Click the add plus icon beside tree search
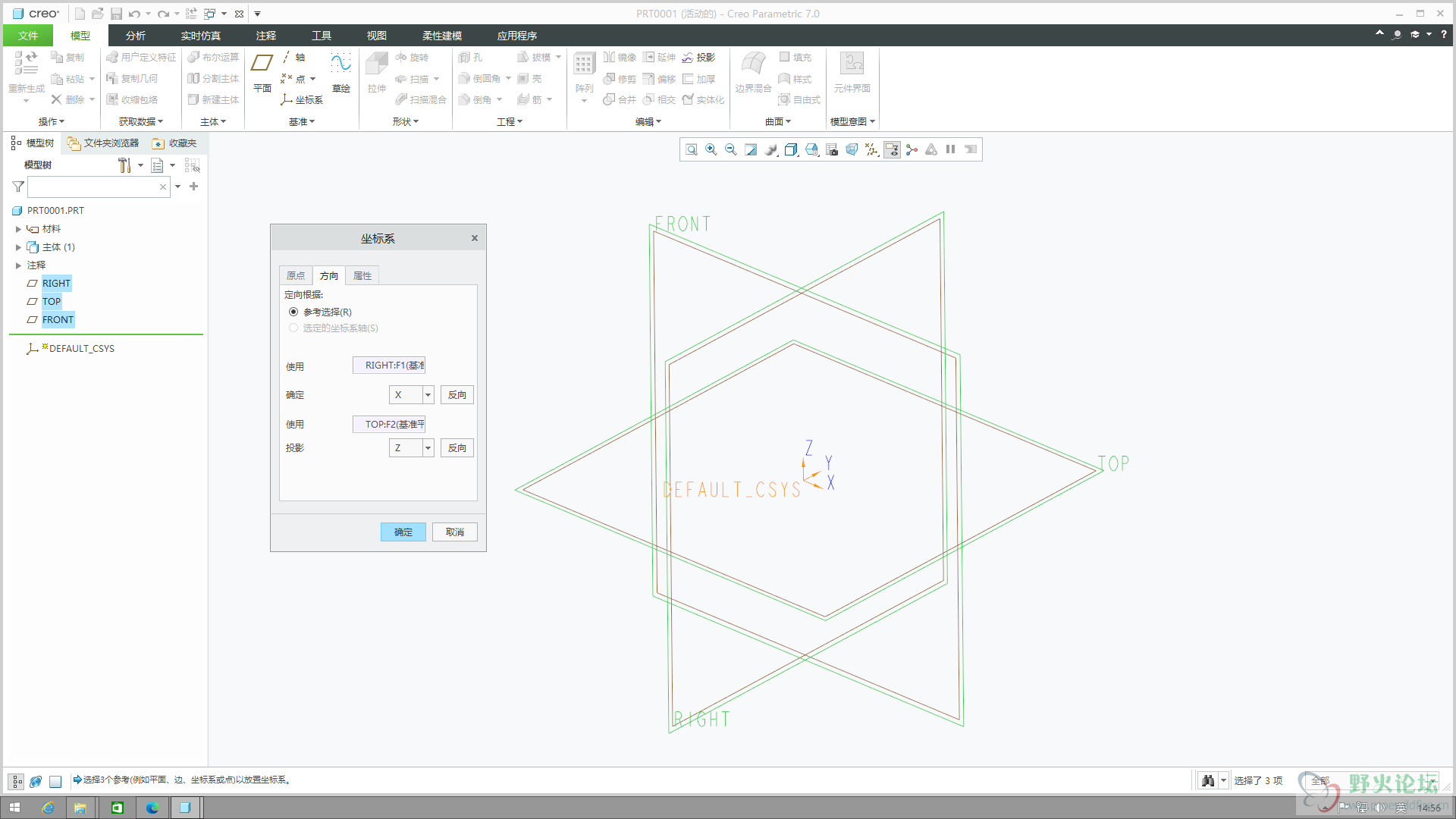 (x=194, y=186)
